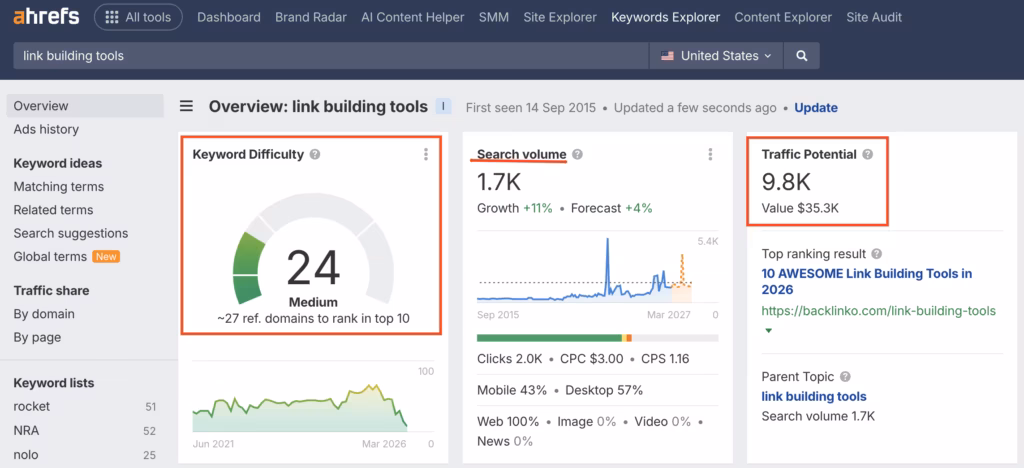Image resolution: width=1024 pixels, height=468 pixels.
Task: View traffic share By domain
Action: [x=44, y=314]
